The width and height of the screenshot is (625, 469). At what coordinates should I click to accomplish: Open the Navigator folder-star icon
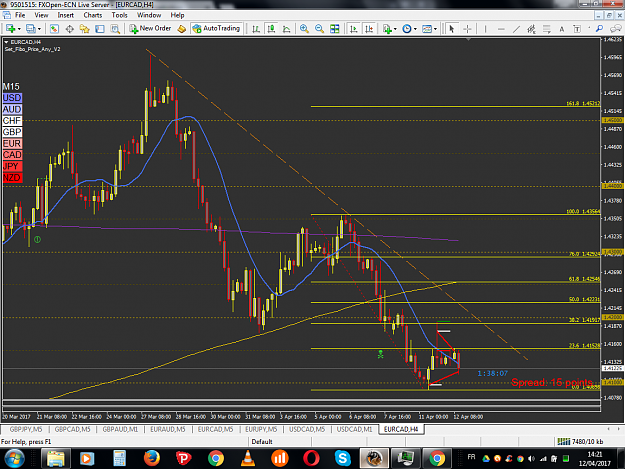(x=85, y=29)
